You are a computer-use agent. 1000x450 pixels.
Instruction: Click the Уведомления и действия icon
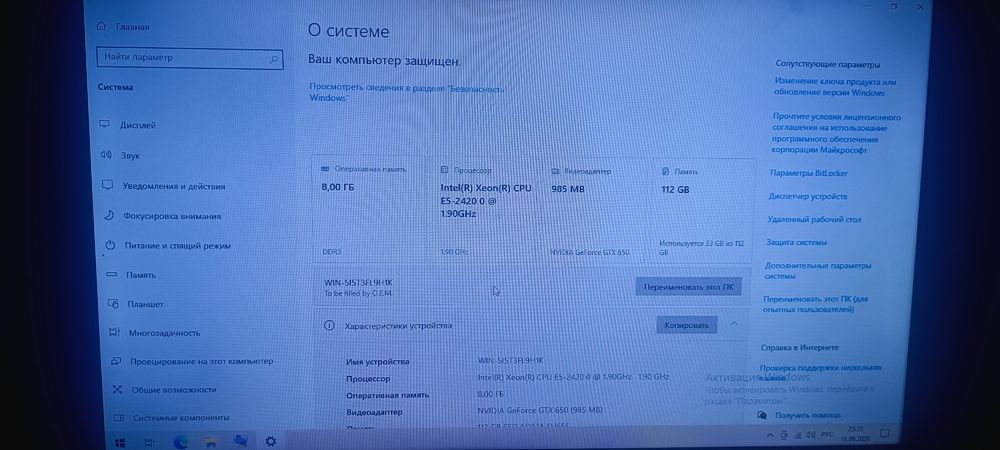click(108, 185)
